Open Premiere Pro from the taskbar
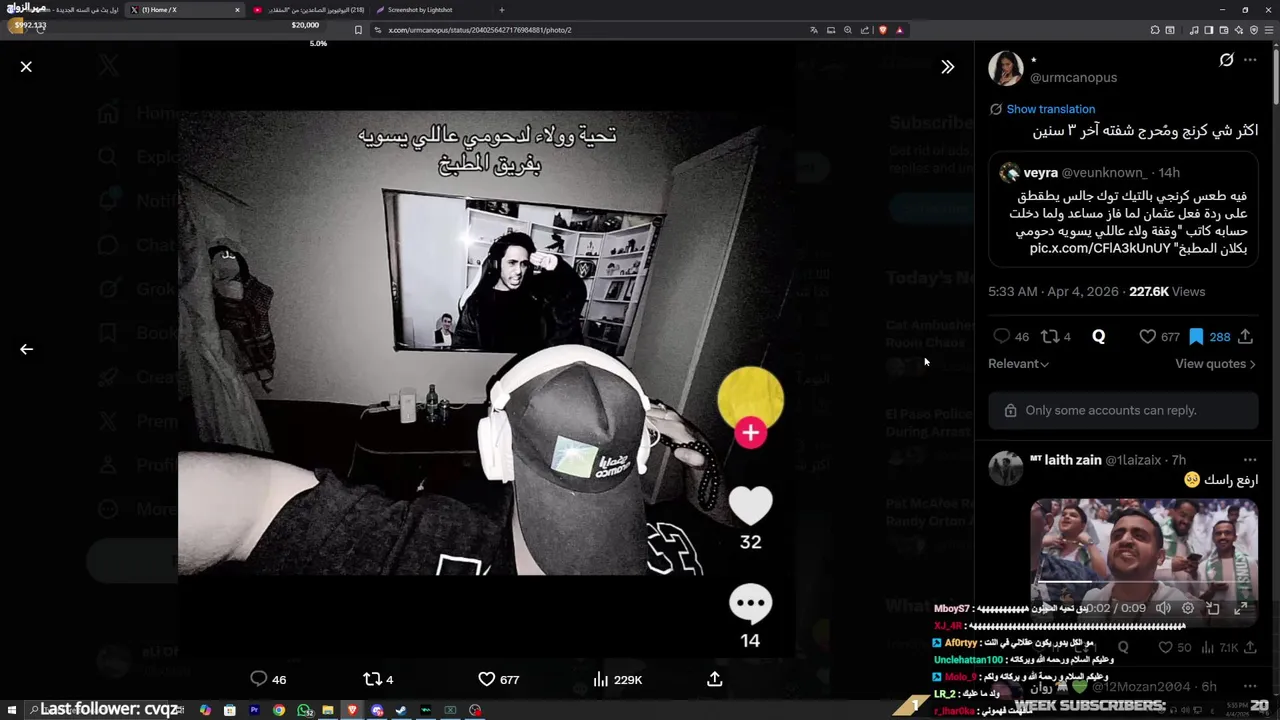 click(x=254, y=710)
